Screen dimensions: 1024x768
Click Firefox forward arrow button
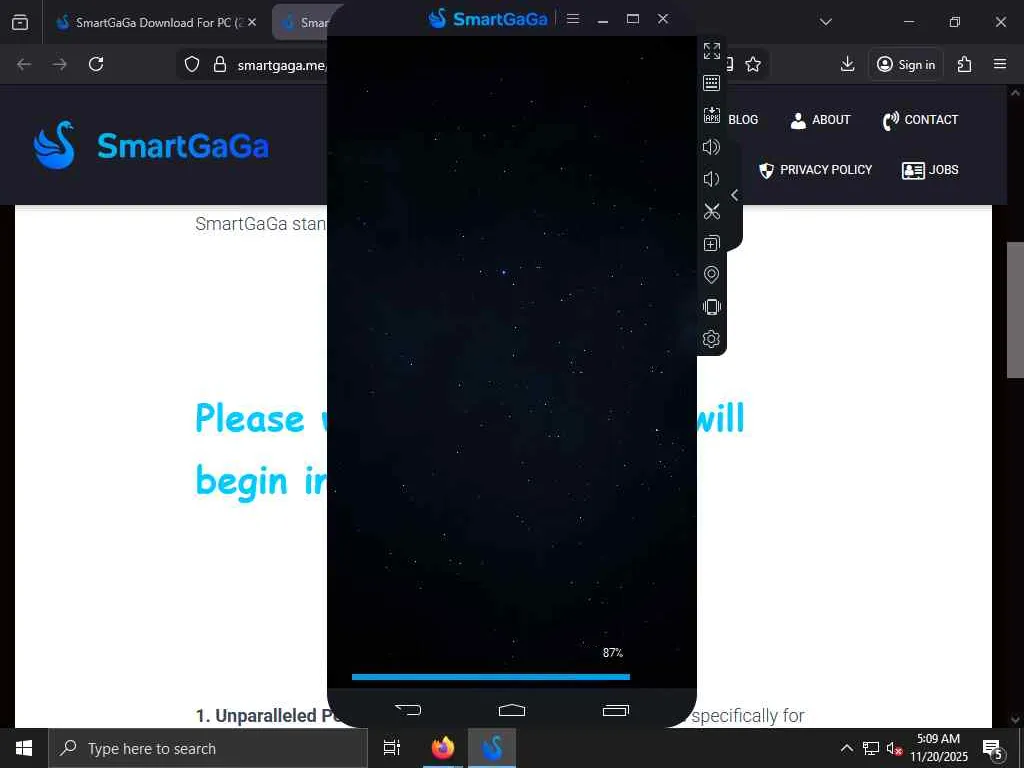(59, 64)
